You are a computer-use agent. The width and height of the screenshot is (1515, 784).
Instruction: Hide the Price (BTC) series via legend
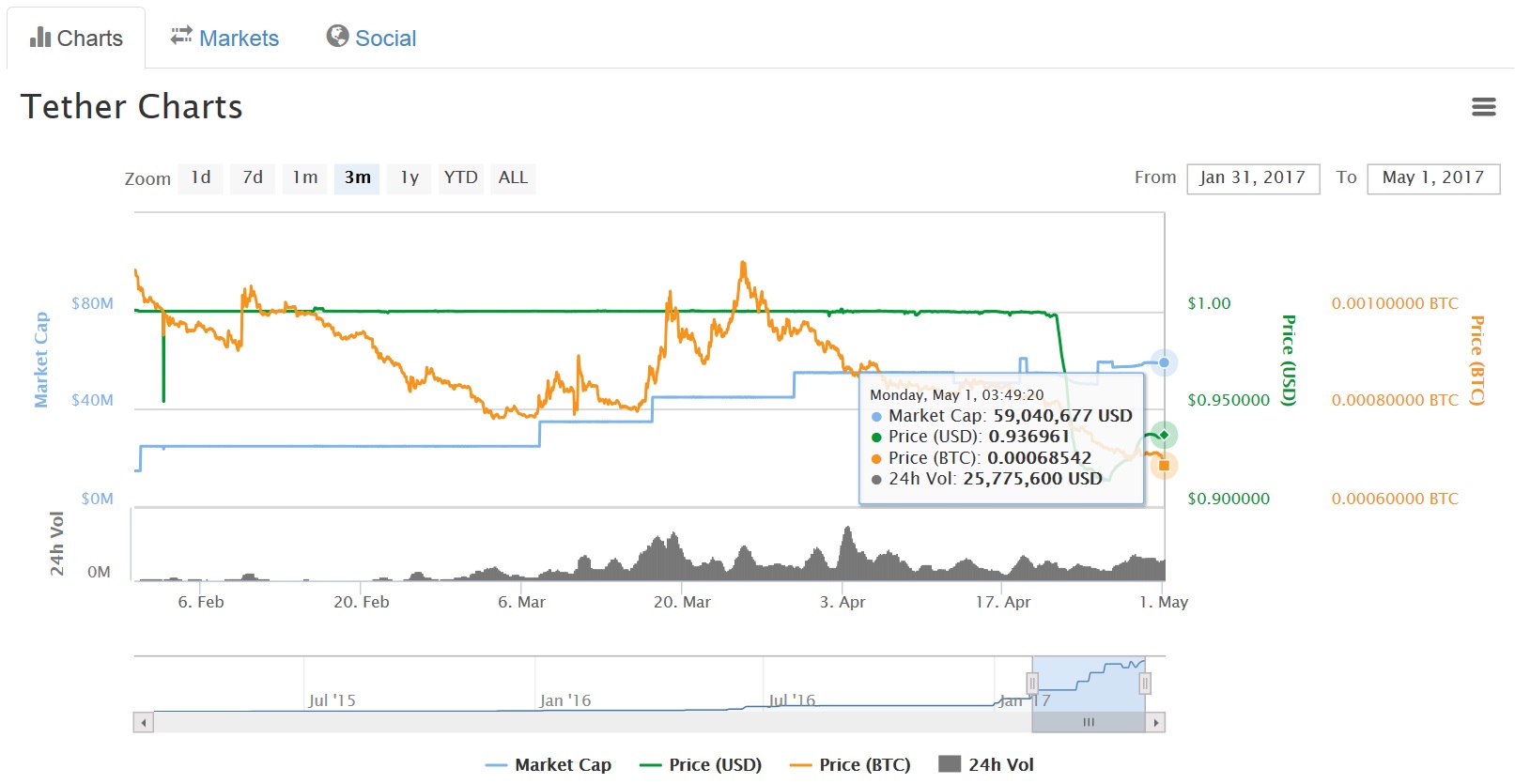(850, 765)
